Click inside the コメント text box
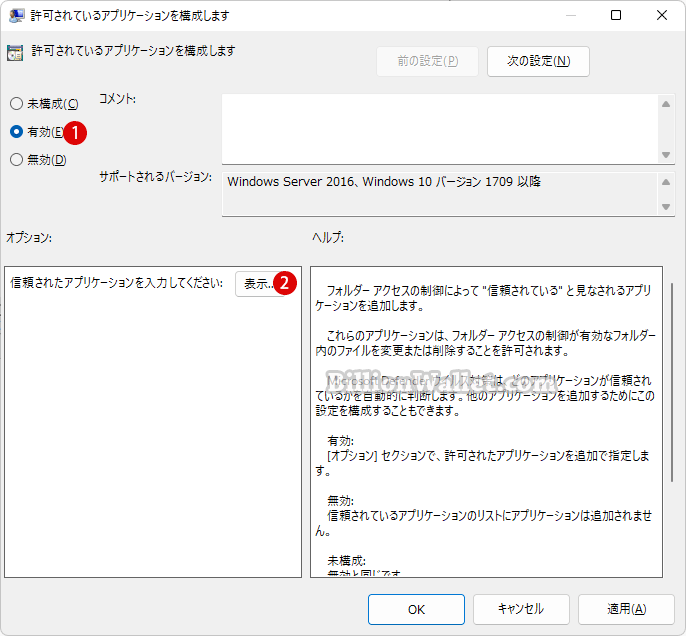The height and width of the screenshot is (636, 686). [440, 129]
